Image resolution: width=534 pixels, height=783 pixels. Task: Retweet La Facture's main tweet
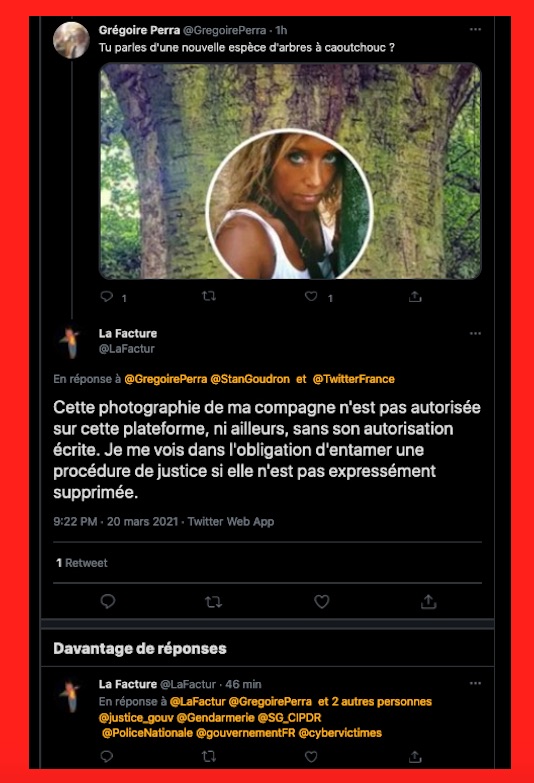pos(213,602)
